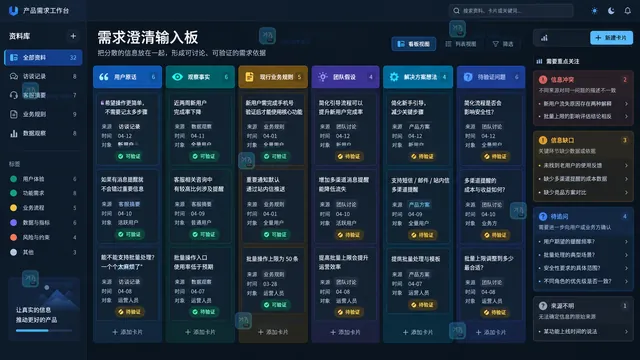Open 数据观察 in the sidebar

(x=43, y=133)
